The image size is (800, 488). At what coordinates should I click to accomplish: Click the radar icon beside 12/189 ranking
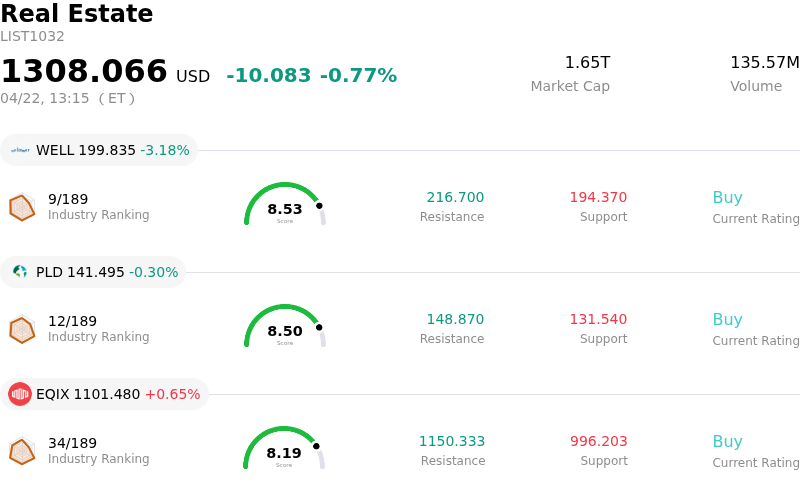[22, 329]
